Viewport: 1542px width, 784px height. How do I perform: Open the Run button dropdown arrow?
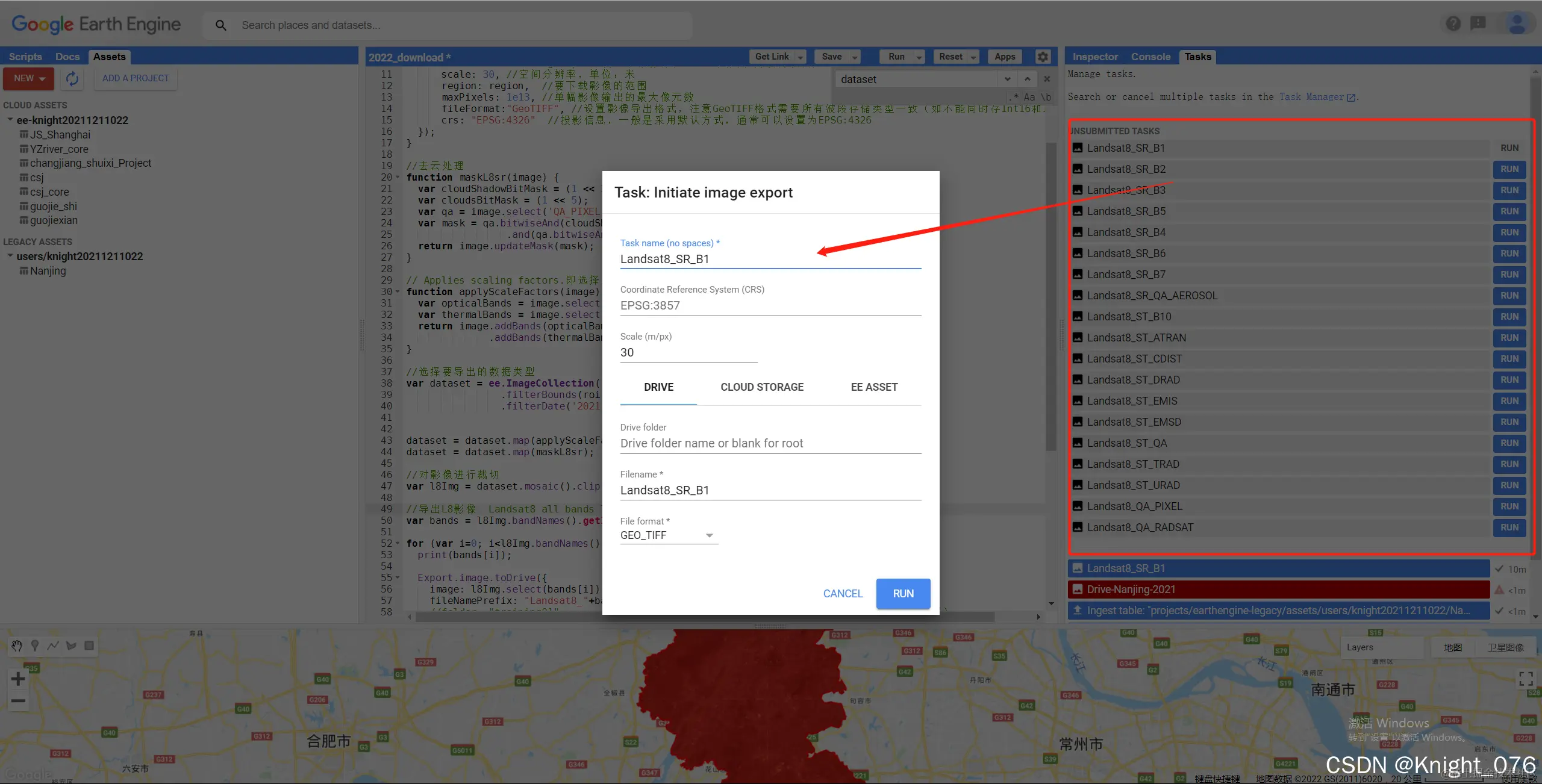point(919,57)
